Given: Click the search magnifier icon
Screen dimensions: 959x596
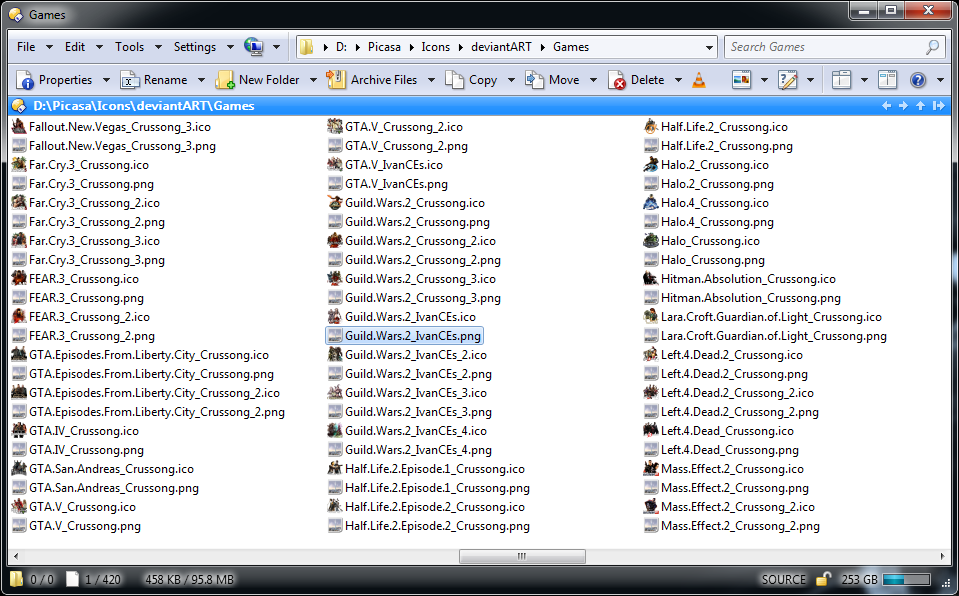Looking at the screenshot, I should click(x=933, y=47).
